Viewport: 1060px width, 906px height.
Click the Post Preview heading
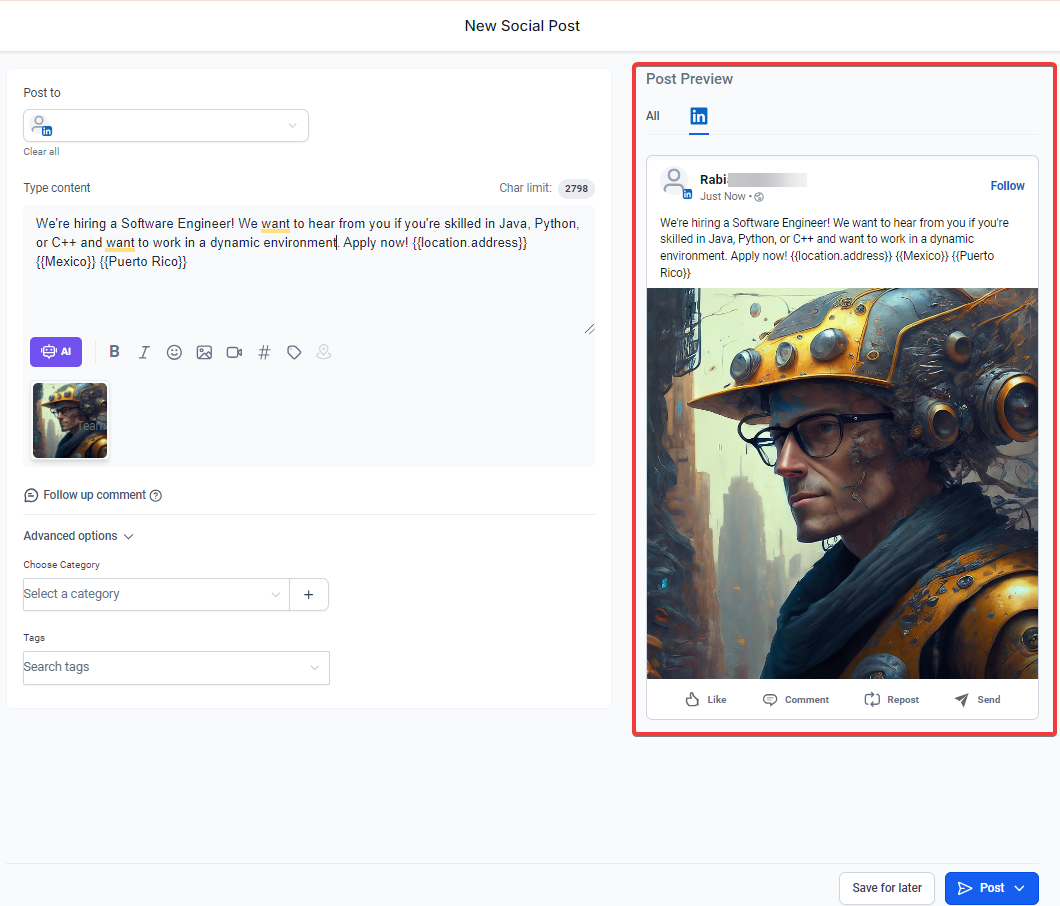click(x=689, y=79)
